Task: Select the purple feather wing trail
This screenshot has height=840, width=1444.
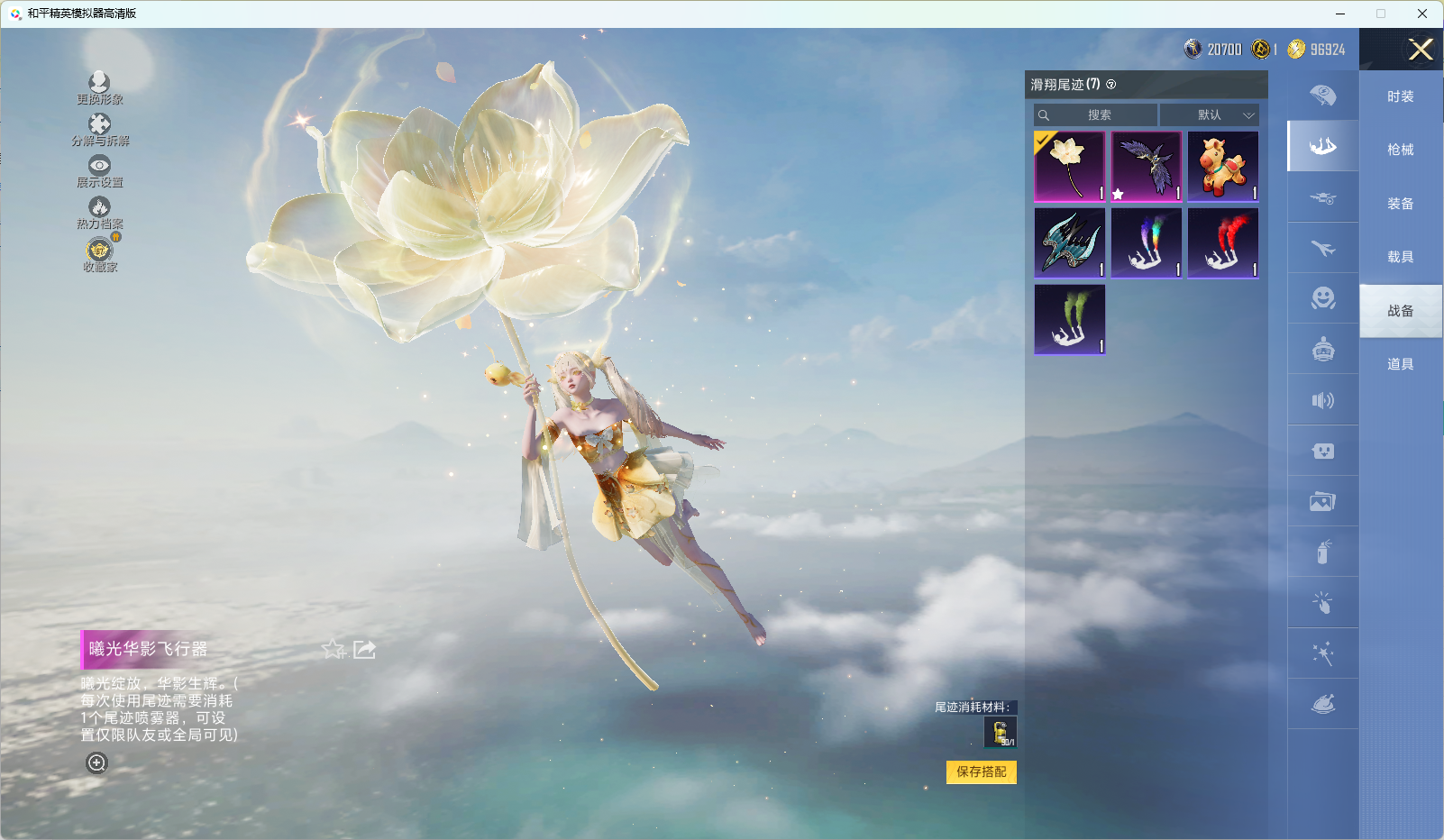Action: coord(1147,167)
